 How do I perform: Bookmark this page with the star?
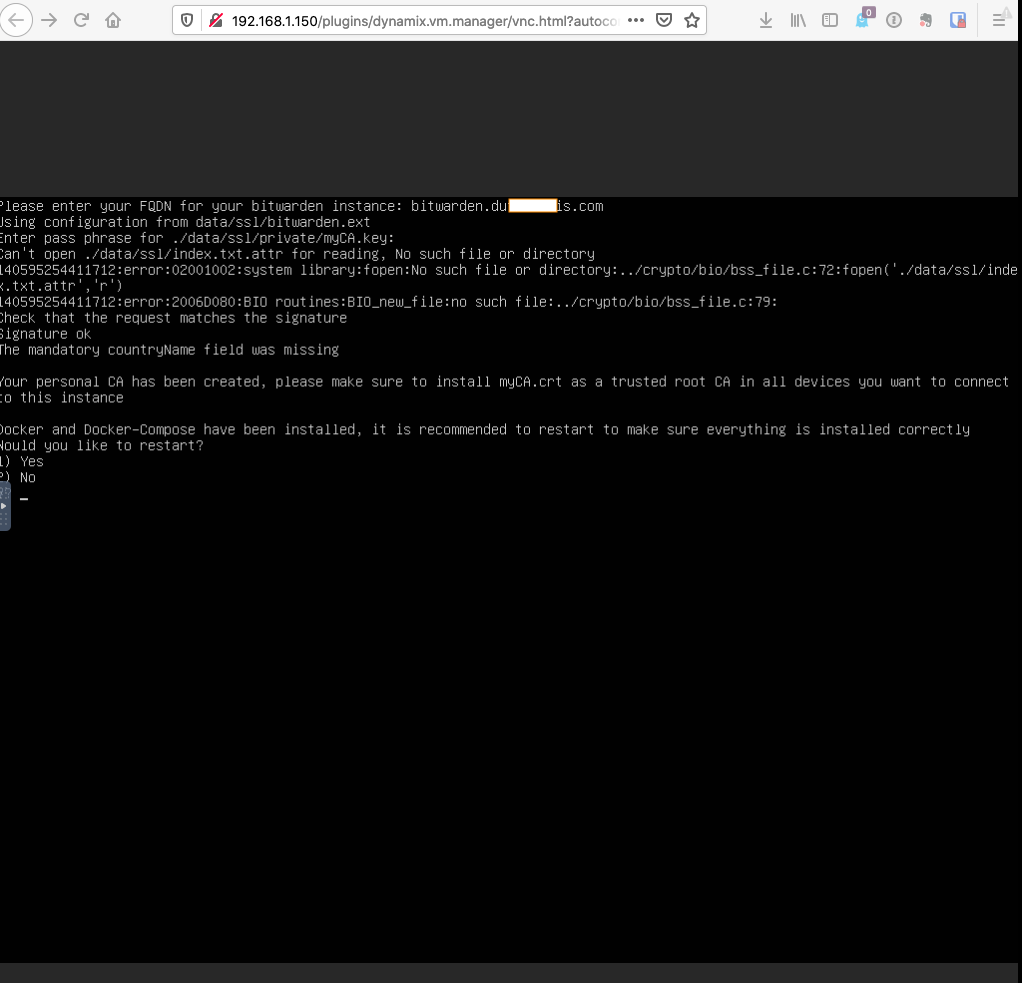(694, 19)
